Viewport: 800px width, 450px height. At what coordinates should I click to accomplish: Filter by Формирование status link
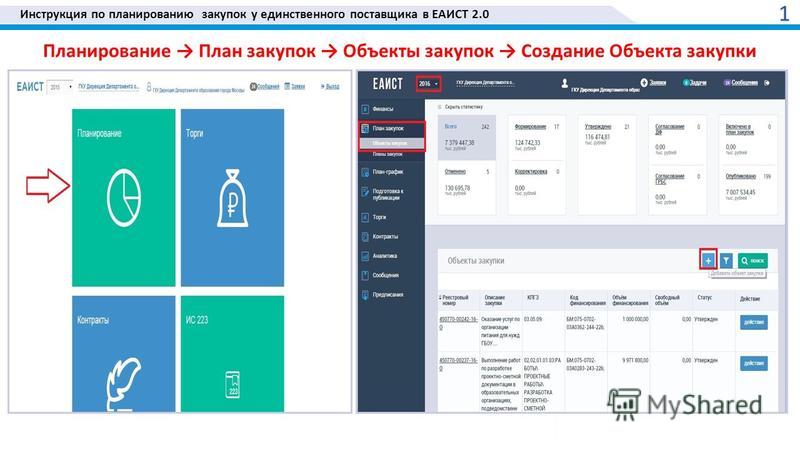point(530,127)
